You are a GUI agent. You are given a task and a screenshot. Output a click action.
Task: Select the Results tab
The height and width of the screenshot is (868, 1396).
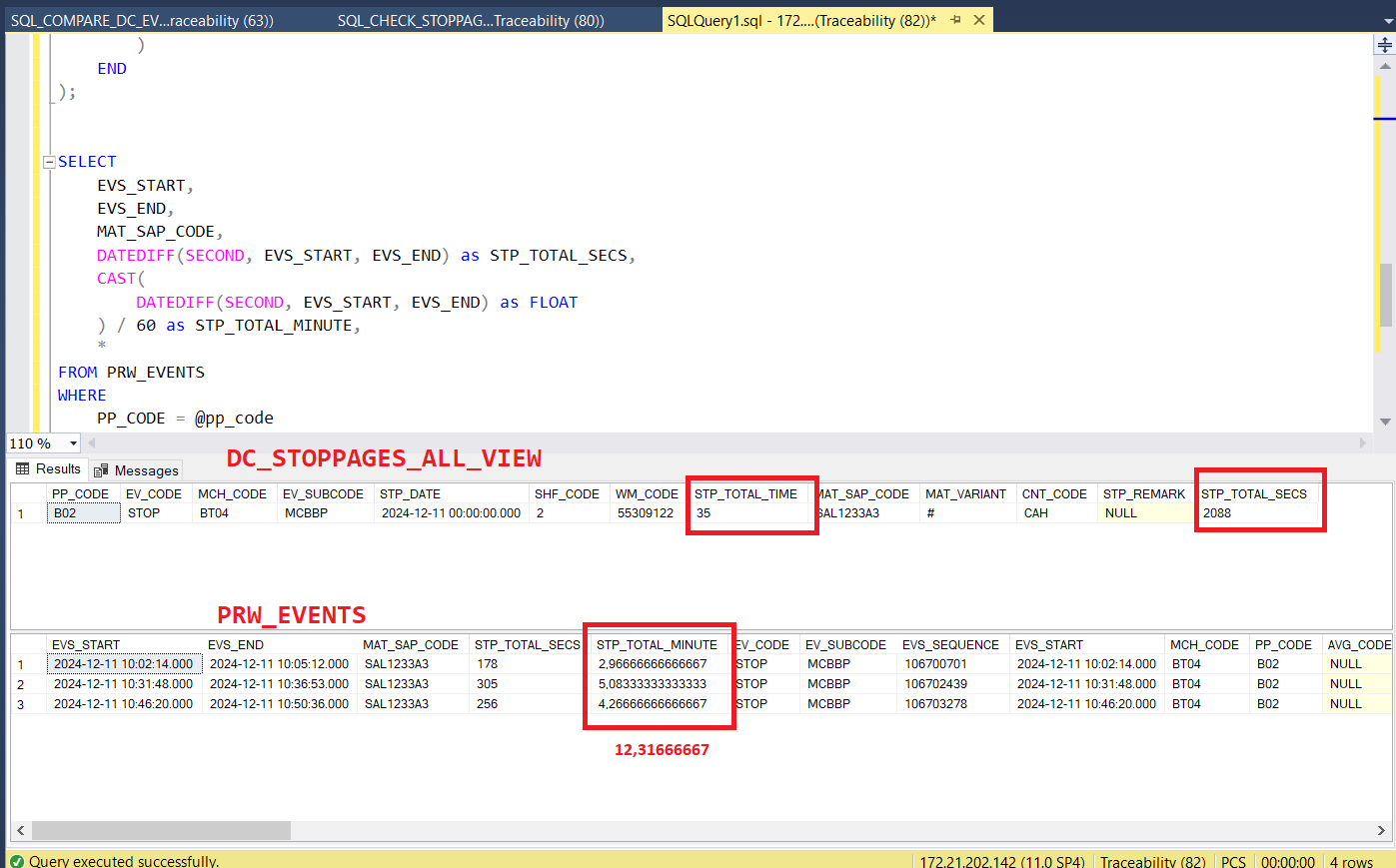(48, 469)
